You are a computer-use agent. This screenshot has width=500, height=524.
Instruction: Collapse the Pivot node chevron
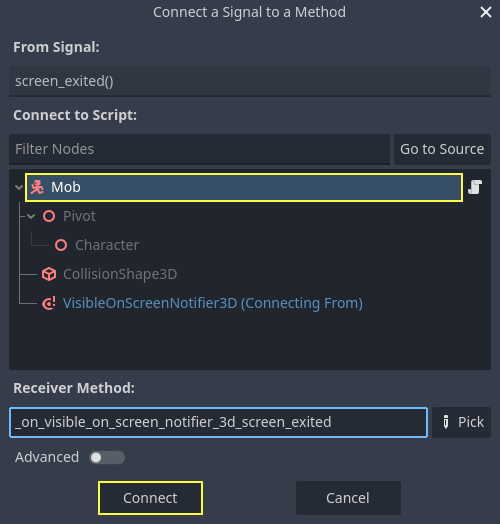click(31, 216)
